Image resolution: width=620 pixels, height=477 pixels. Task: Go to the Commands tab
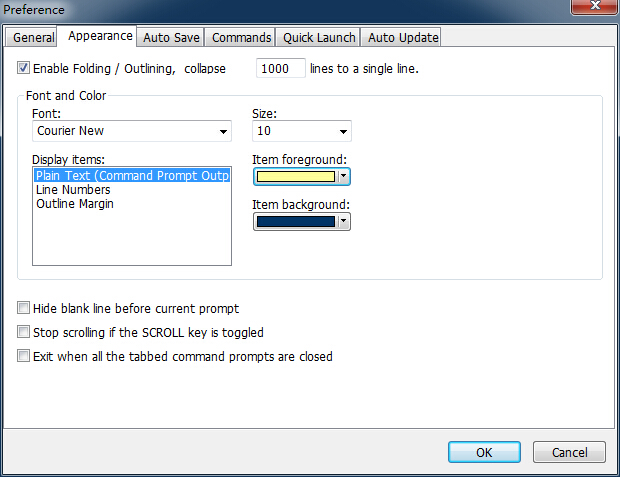pyautogui.click(x=242, y=38)
